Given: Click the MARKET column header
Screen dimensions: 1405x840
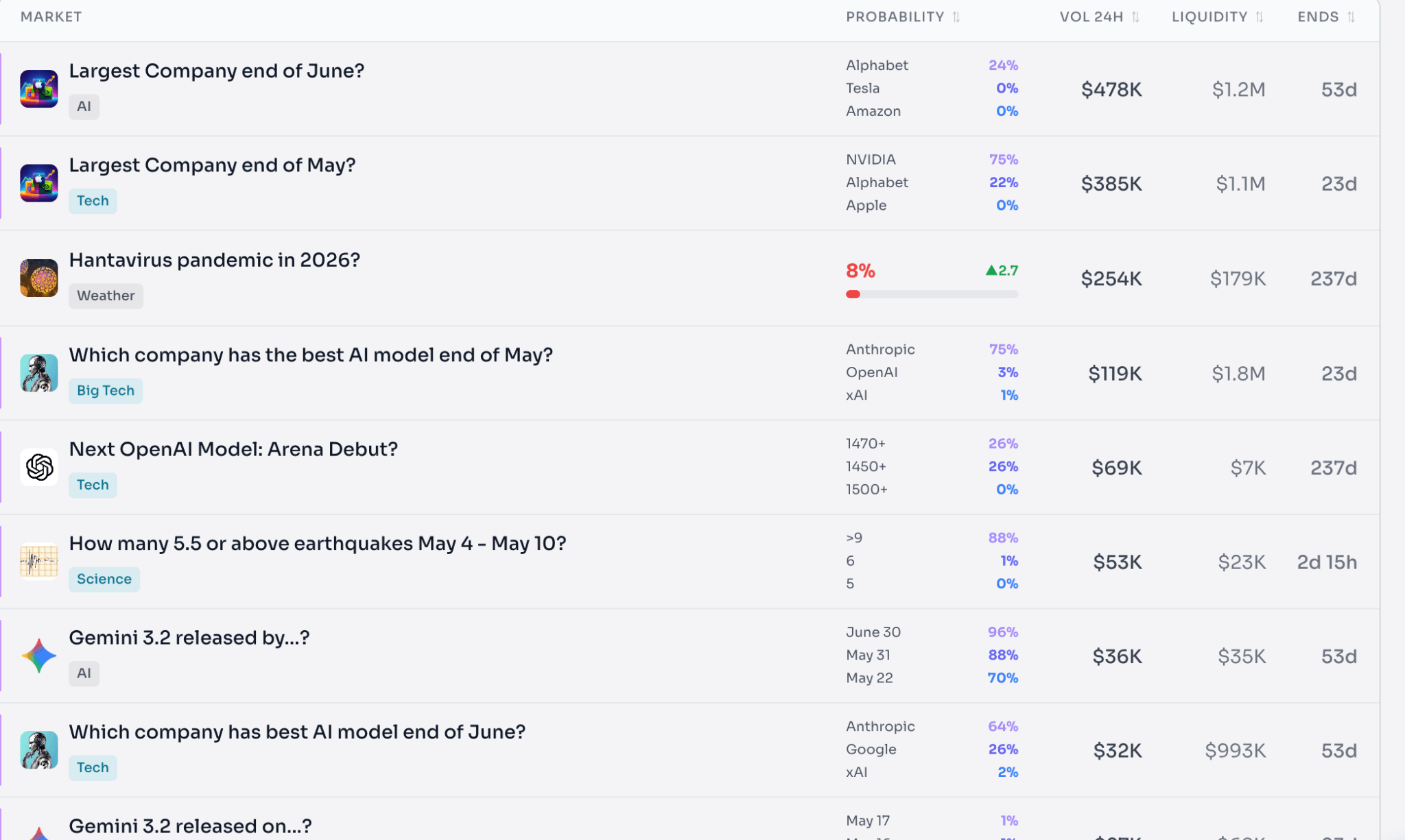Looking at the screenshot, I should pyautogui.click(x=51, y=17).
